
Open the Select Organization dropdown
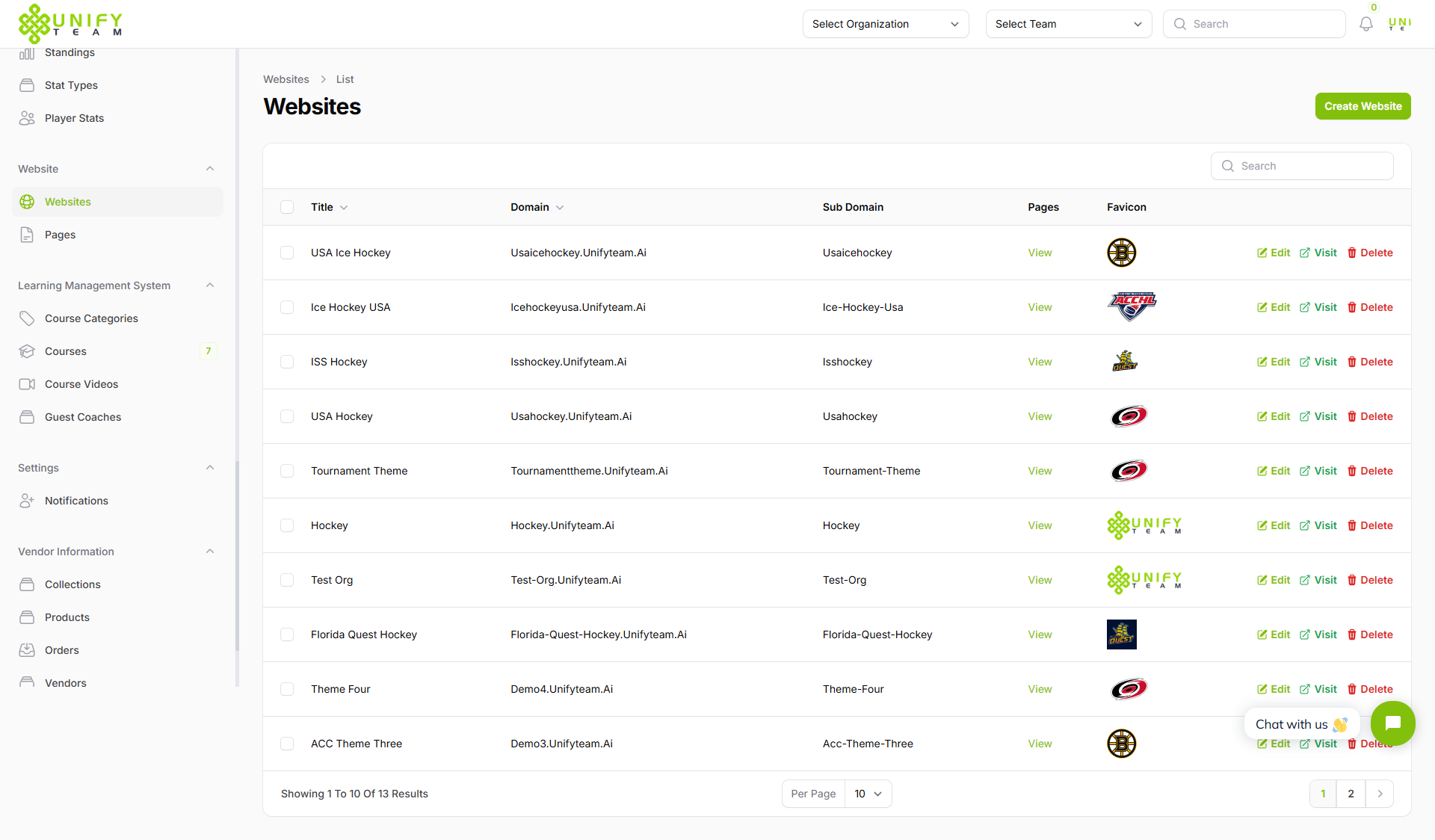(x=885, y=23)
